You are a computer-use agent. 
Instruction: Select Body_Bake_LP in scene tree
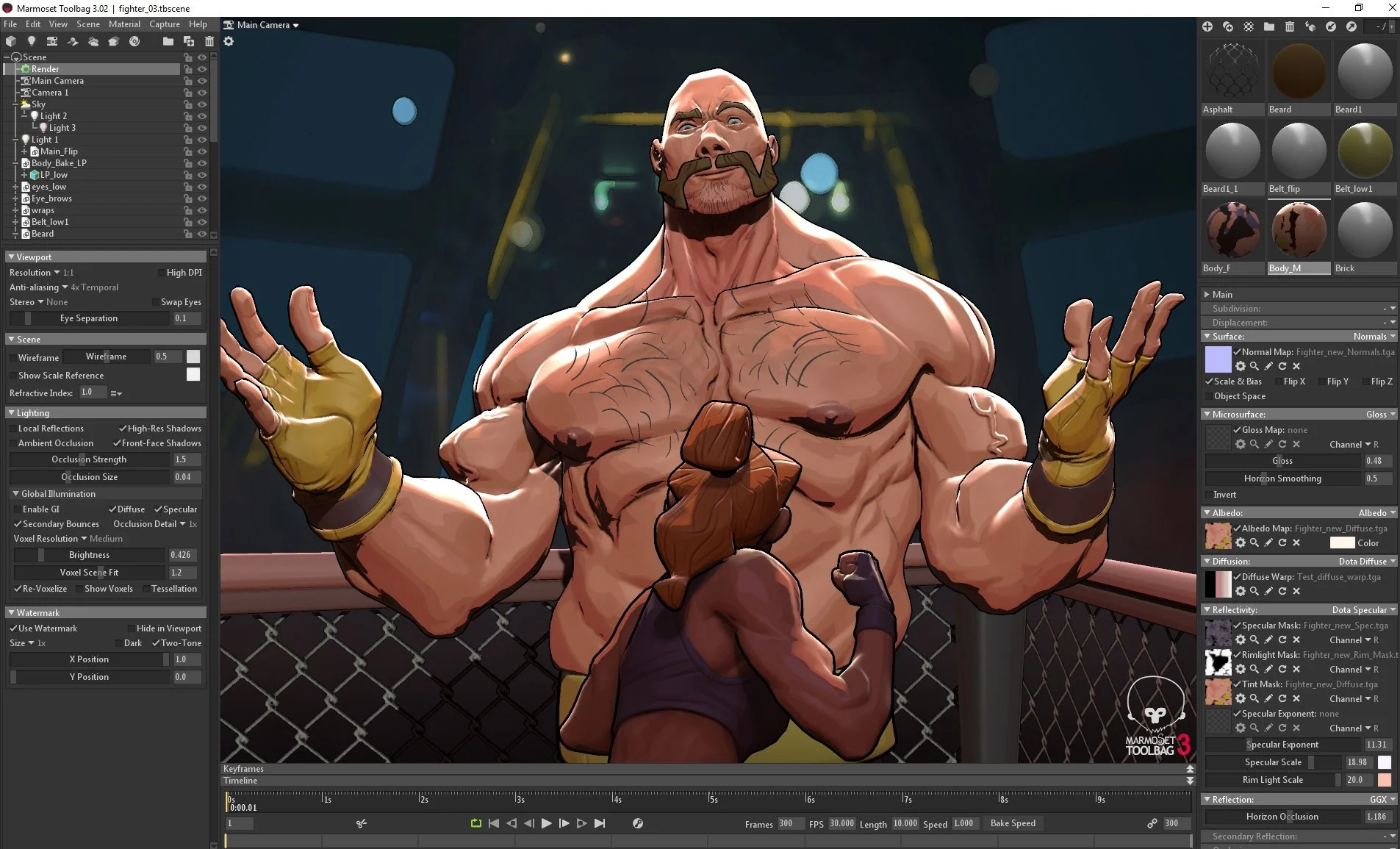[x=59, y=163]
